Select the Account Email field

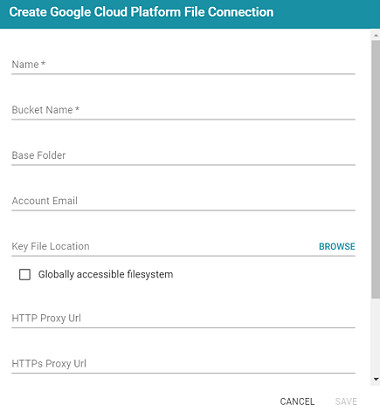183,201
